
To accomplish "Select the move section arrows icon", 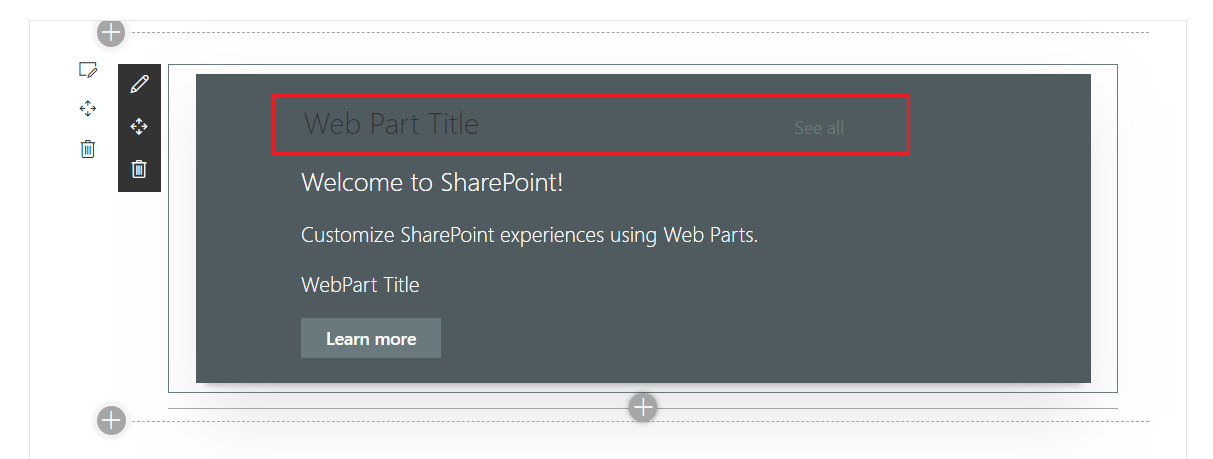I will pyautogui.click(x=88, y=108).
